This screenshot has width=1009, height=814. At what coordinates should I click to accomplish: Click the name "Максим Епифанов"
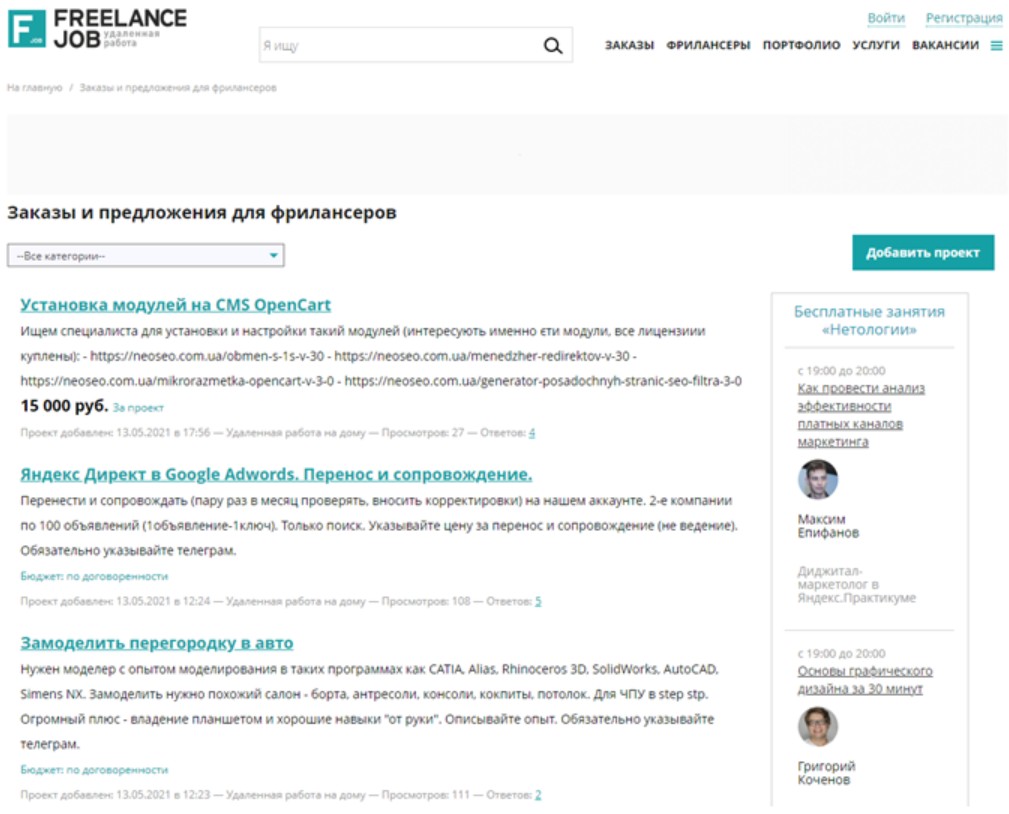point(828,526)
